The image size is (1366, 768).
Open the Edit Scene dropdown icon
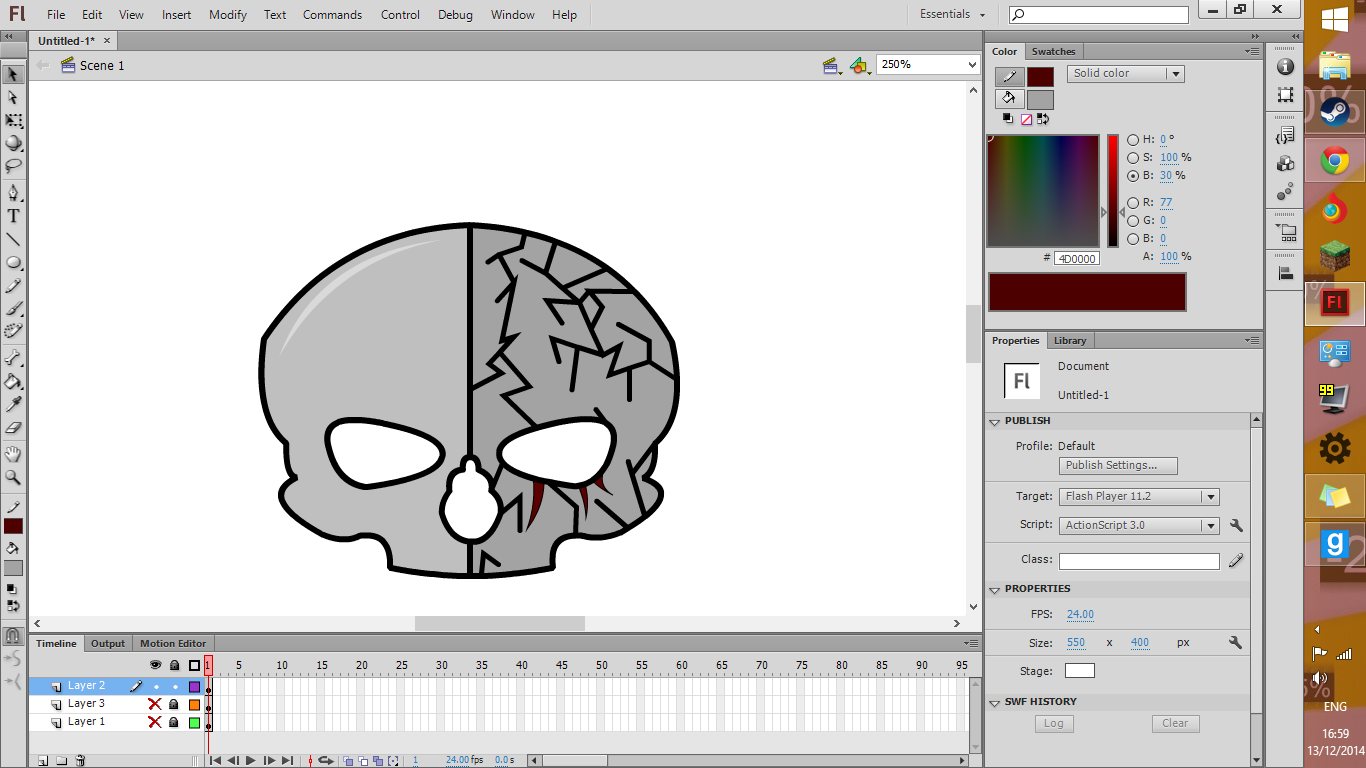tap(832, 66)
